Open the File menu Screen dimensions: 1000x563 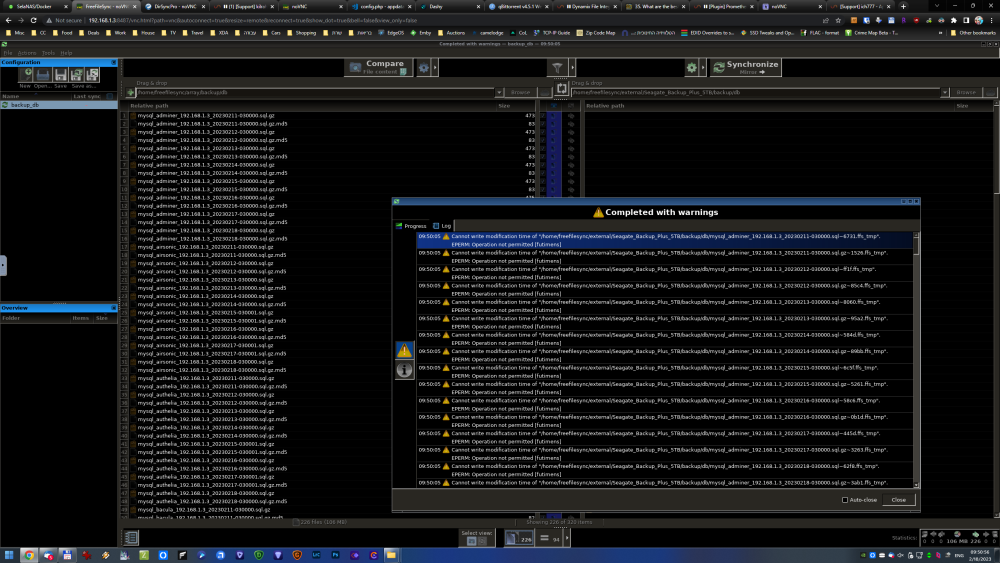[8, 53]
